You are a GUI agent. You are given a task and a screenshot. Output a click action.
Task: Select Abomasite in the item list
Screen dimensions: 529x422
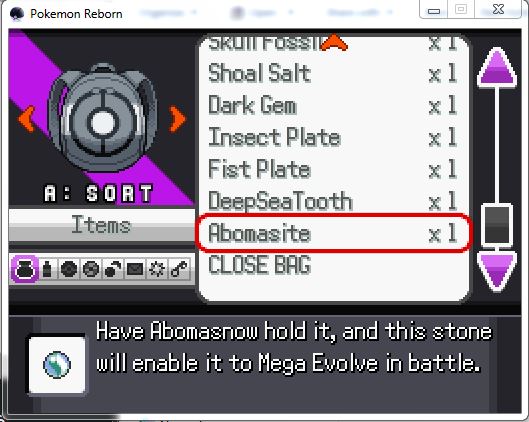click(x=333, y=233)
